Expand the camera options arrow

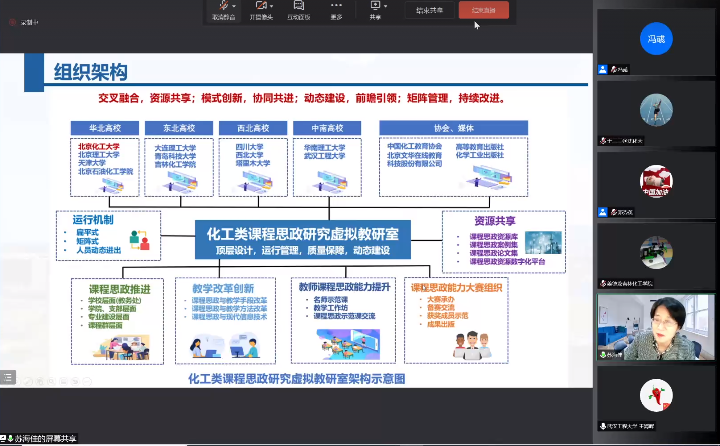point(270,6)
